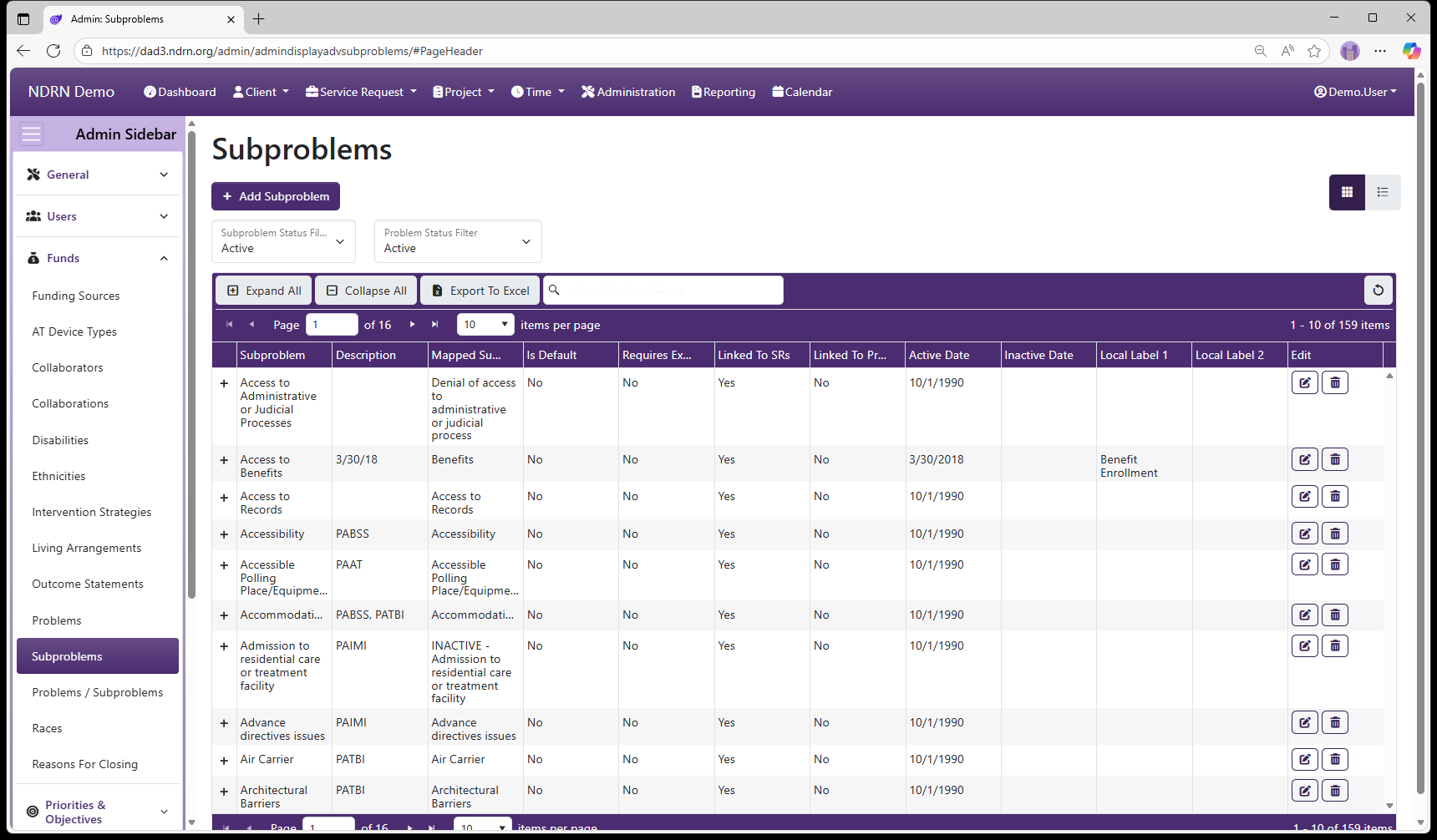Switch to grid card view
The image size is (1437, 840).
(1347, 192)
